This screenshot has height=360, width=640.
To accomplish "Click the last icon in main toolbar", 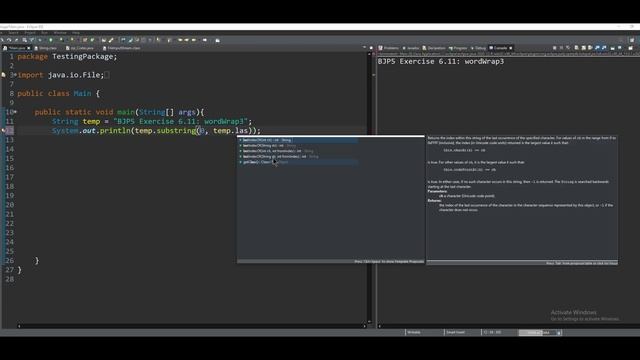I will pos(218,40).
